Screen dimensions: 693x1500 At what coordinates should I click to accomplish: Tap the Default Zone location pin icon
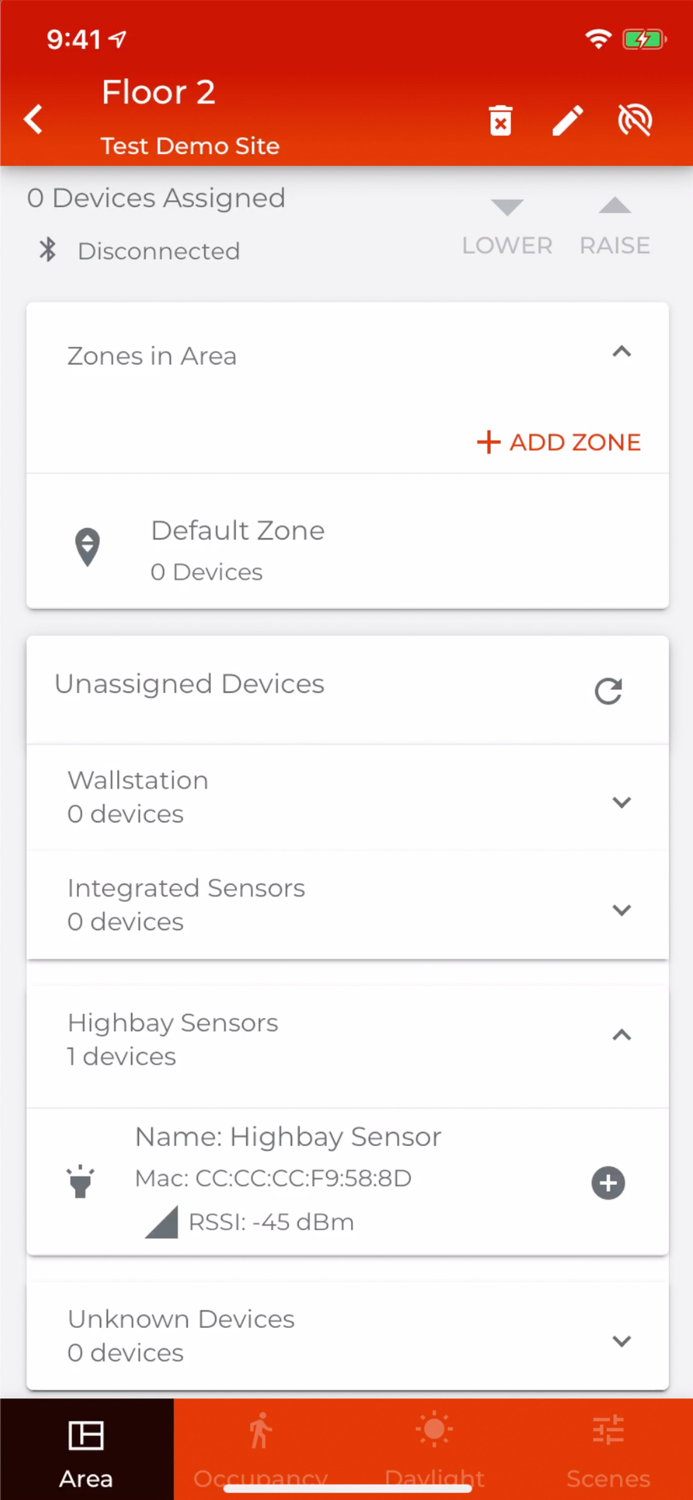(x=87, y=547)
